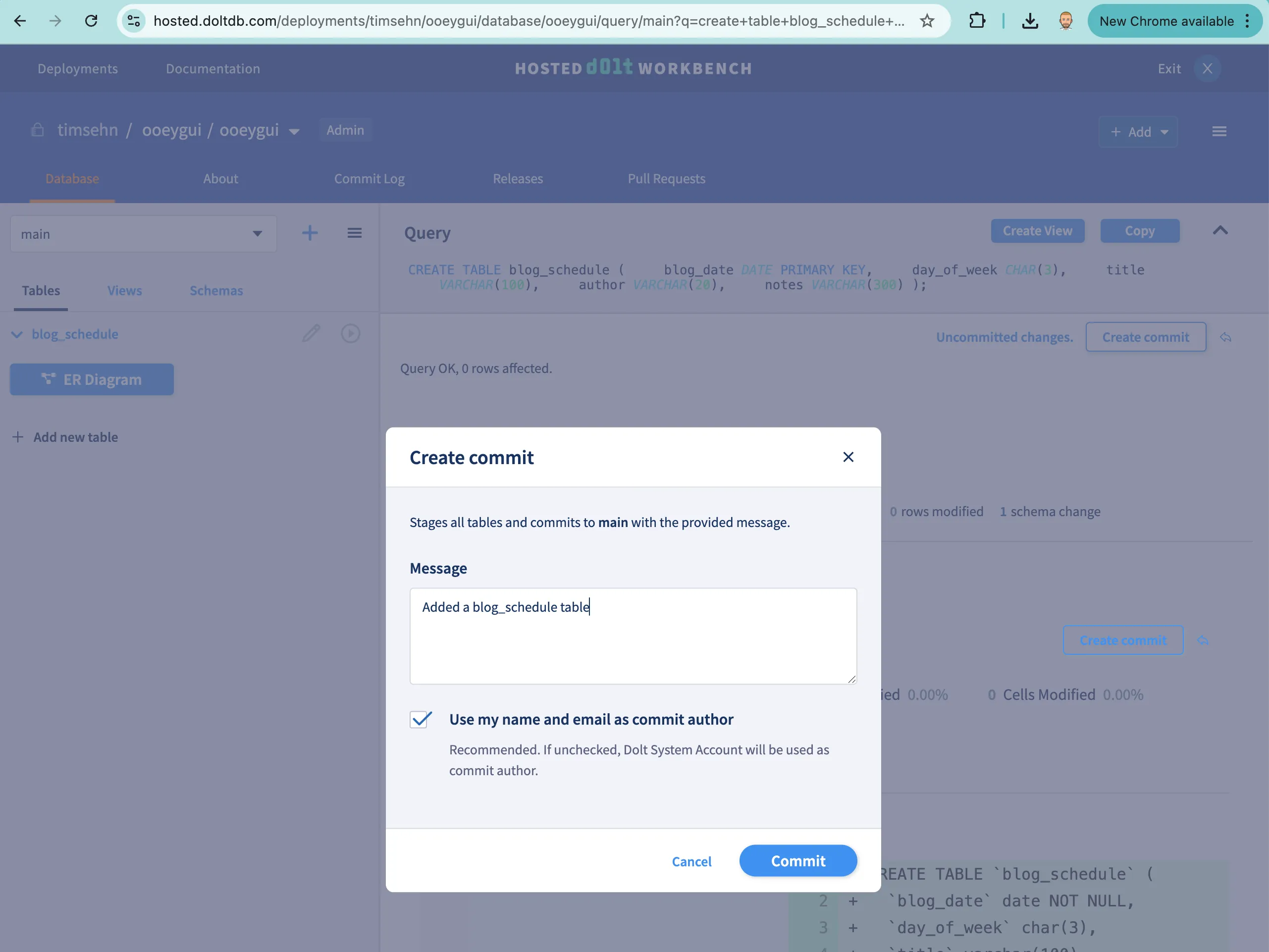
Task: Expand the ooeygui database name dropdown
Action: (294, 131)
